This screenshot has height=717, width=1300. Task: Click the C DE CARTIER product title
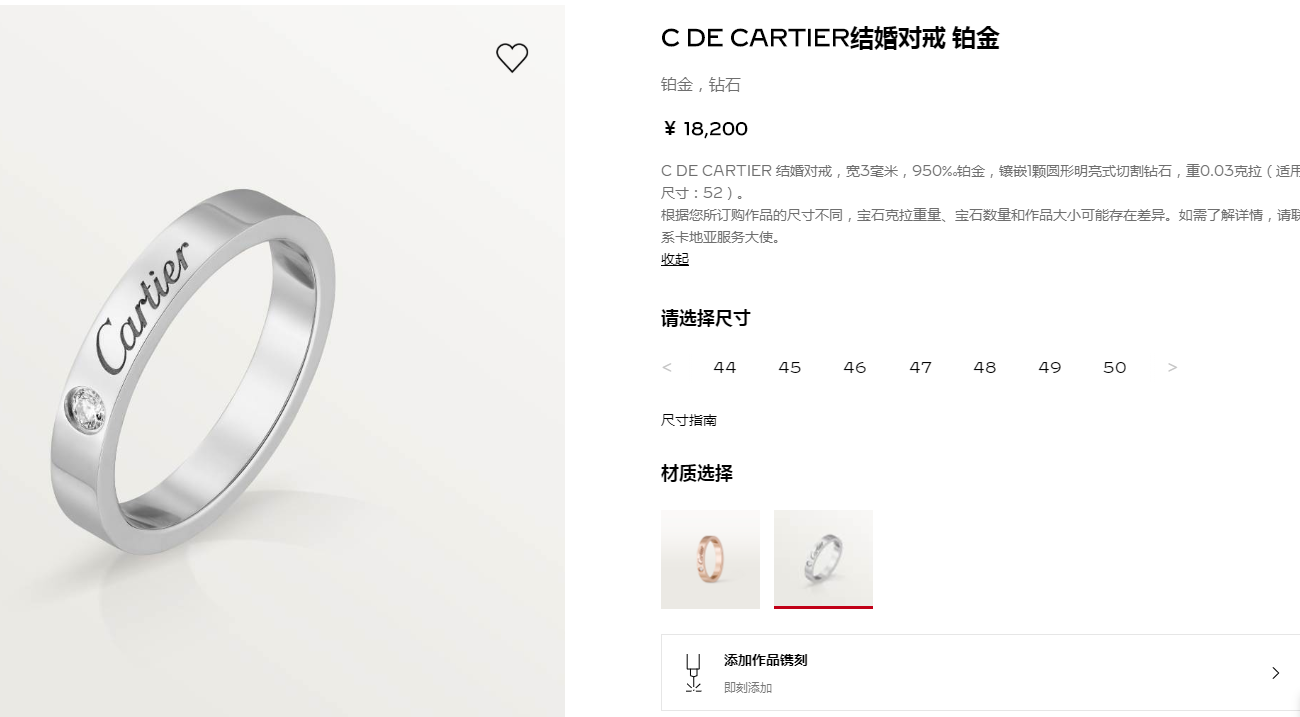point(830,38)
